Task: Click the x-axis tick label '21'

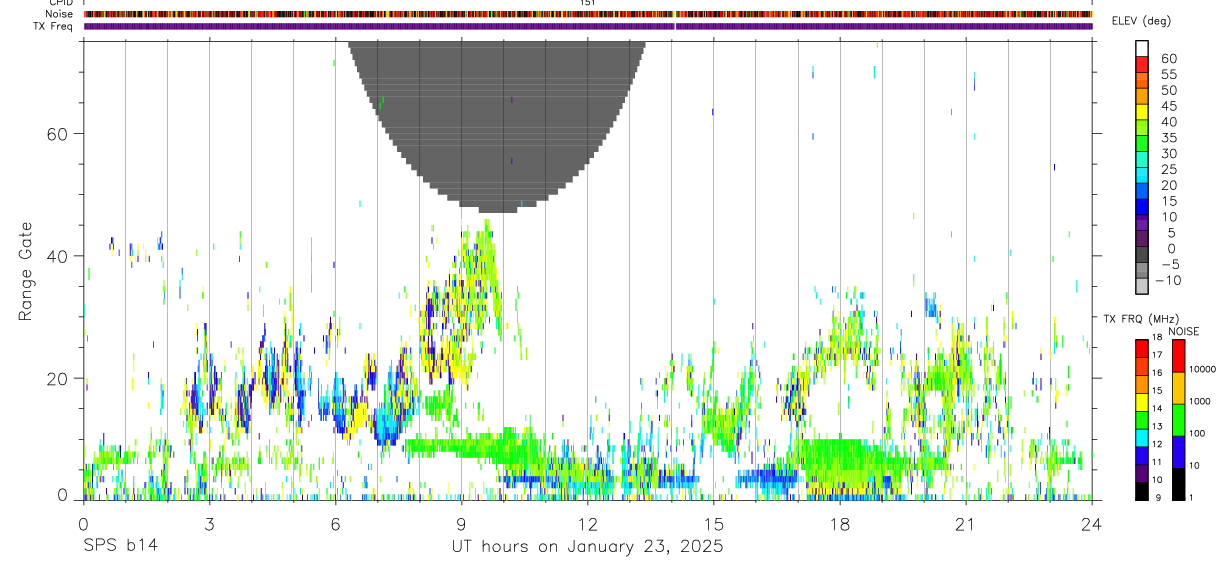Action: 966,523
